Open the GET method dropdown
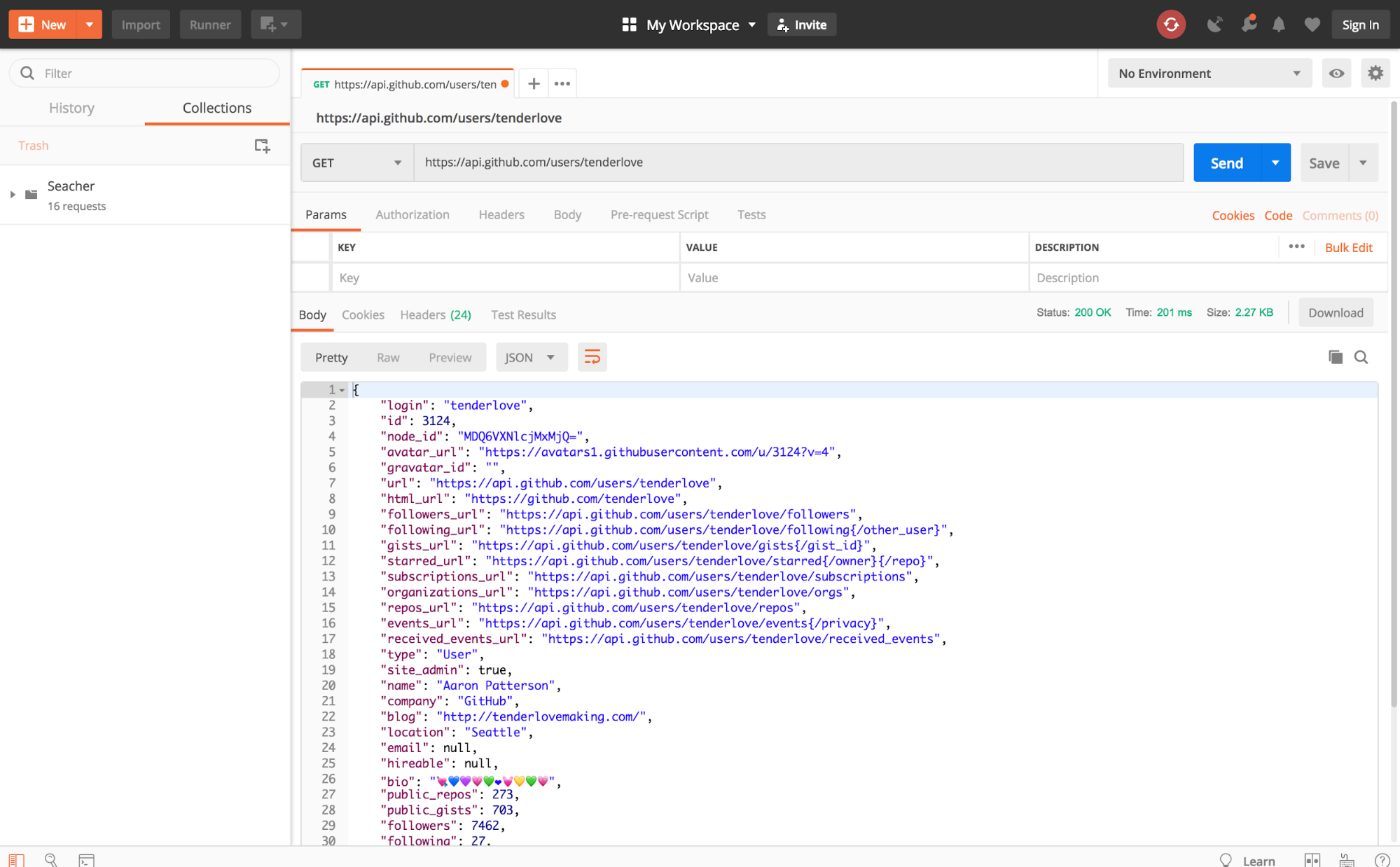 [356, 162]
